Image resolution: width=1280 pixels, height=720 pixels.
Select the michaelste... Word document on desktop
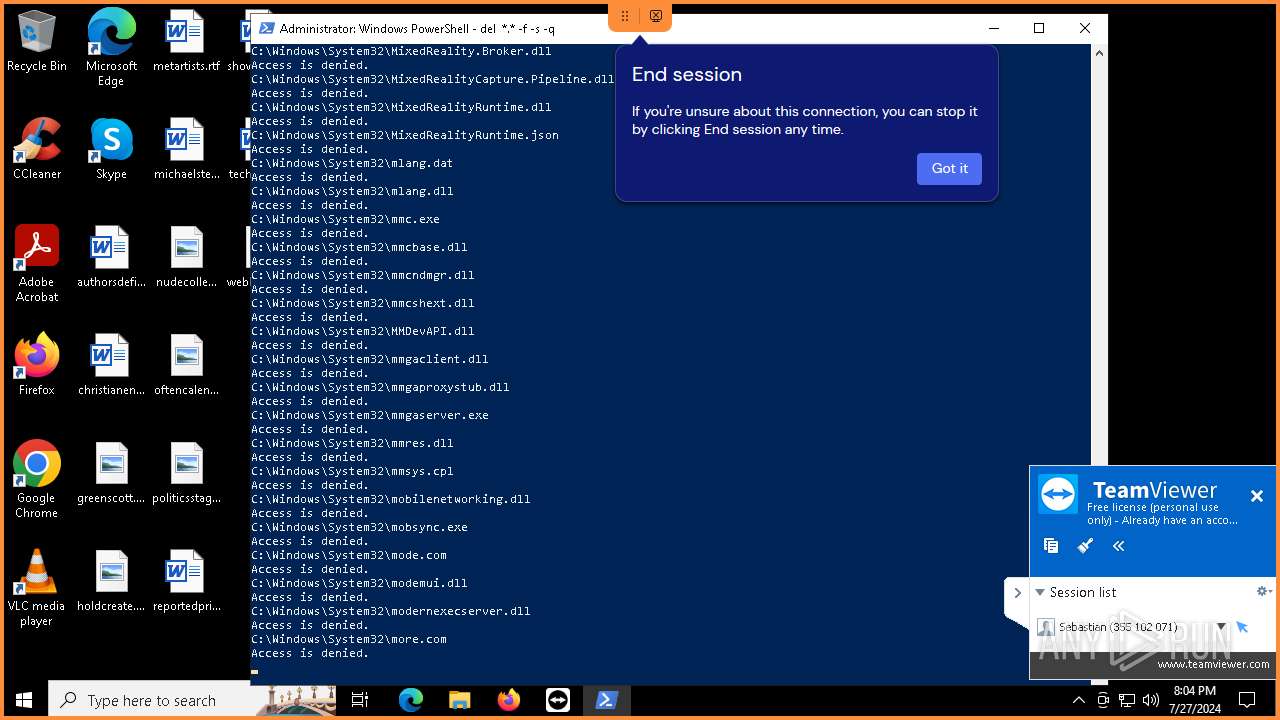pos(186,149)
